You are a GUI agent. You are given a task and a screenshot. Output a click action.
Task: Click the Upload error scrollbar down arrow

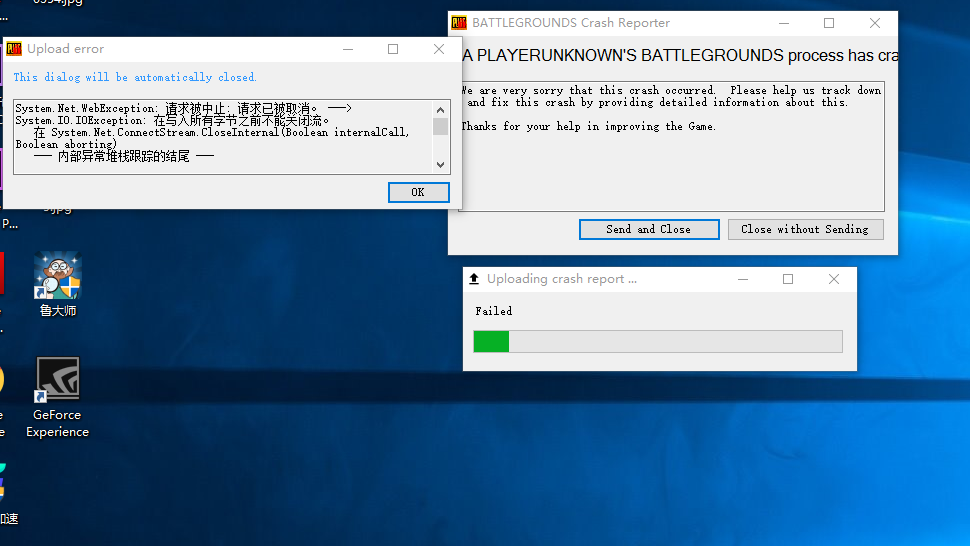440,164
